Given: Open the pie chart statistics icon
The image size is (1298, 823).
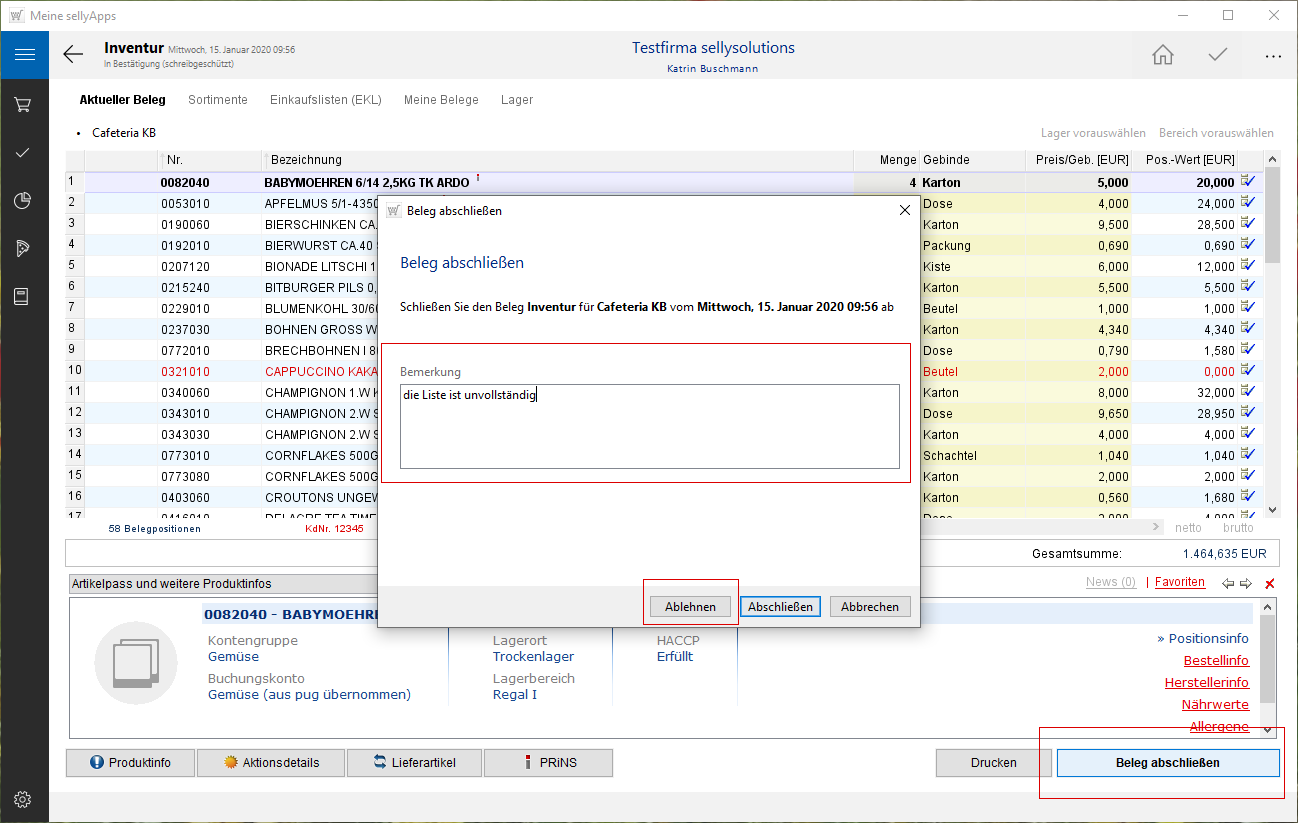Looking at the screenshot, I should [x=24, y=200].
